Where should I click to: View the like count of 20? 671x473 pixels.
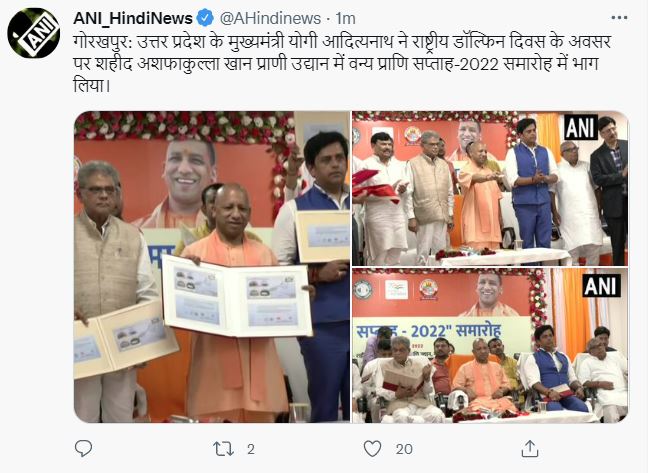(404, 449)
